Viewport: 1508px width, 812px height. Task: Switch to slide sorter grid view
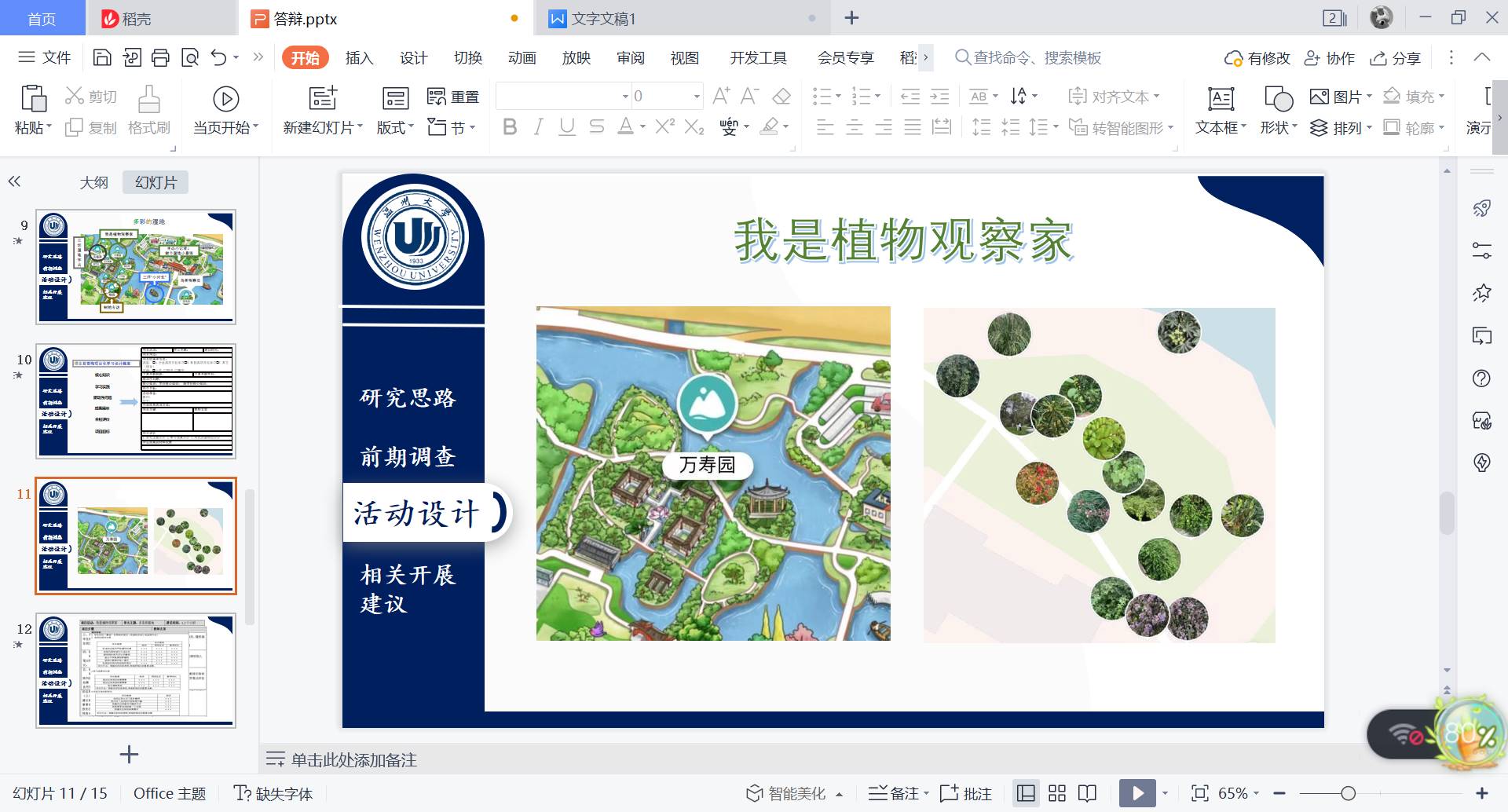[x=1057, y=793]
